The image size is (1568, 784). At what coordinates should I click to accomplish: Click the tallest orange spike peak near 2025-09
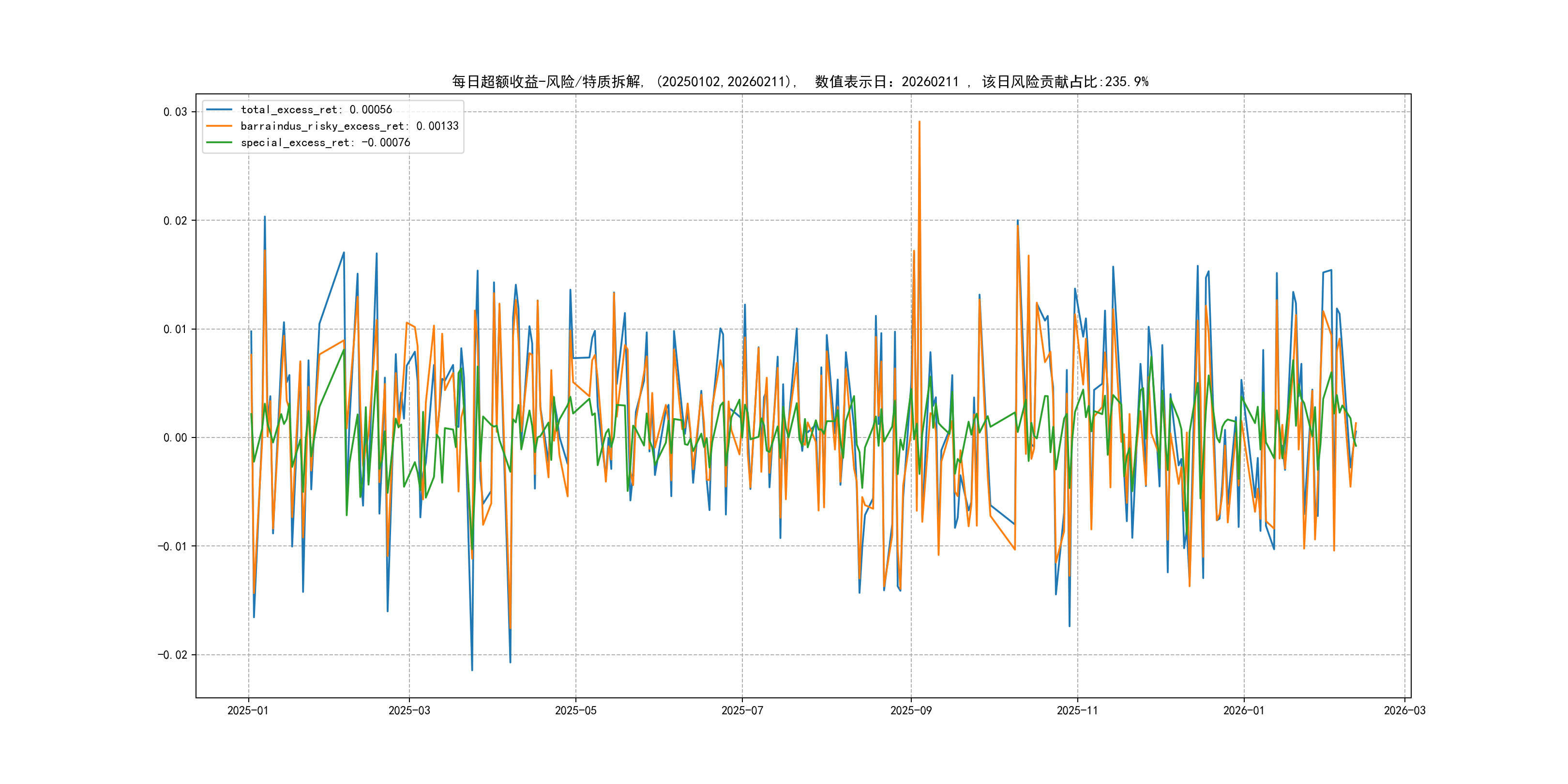[x=919, y=122]
